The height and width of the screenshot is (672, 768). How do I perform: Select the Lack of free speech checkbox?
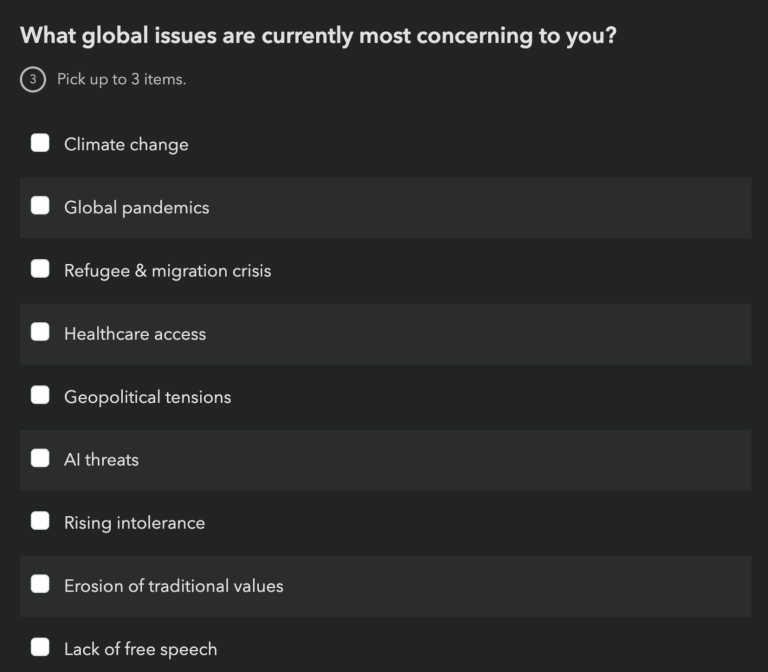click(x=40, y=647)
